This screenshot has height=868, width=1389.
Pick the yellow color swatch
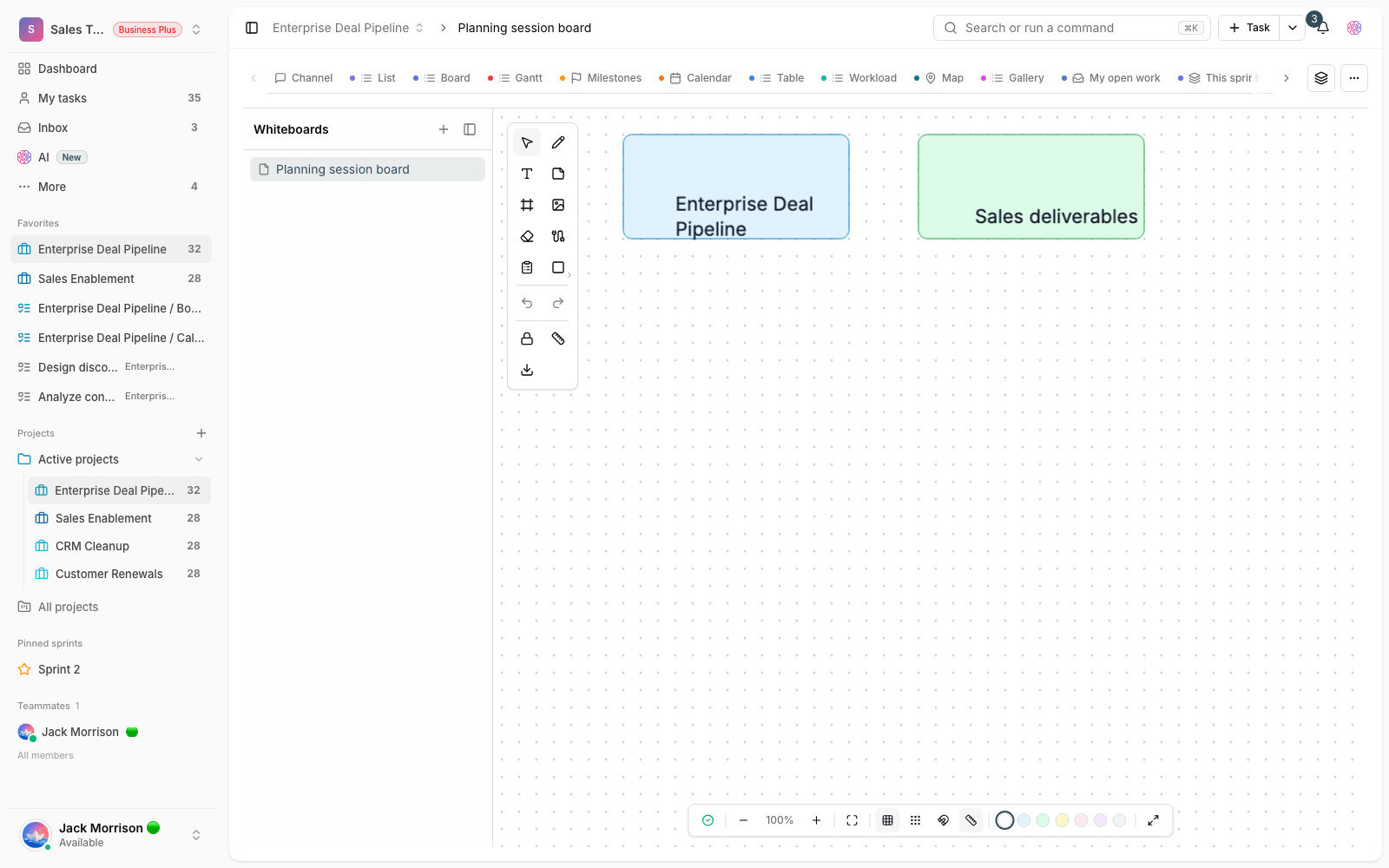1062,820
